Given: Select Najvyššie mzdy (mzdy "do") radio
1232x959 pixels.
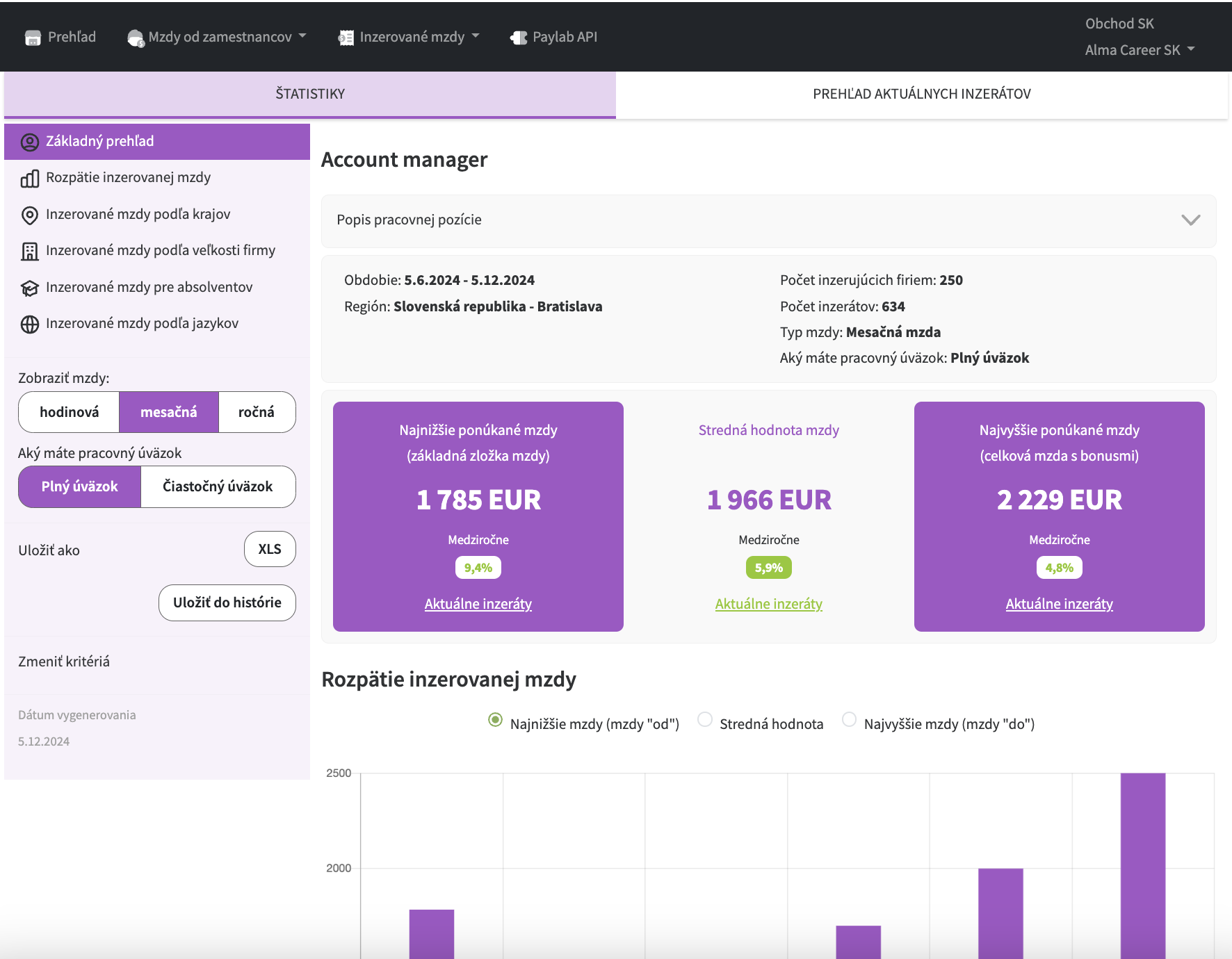Looking at the screenshot, I should click(x=849, y=720).
